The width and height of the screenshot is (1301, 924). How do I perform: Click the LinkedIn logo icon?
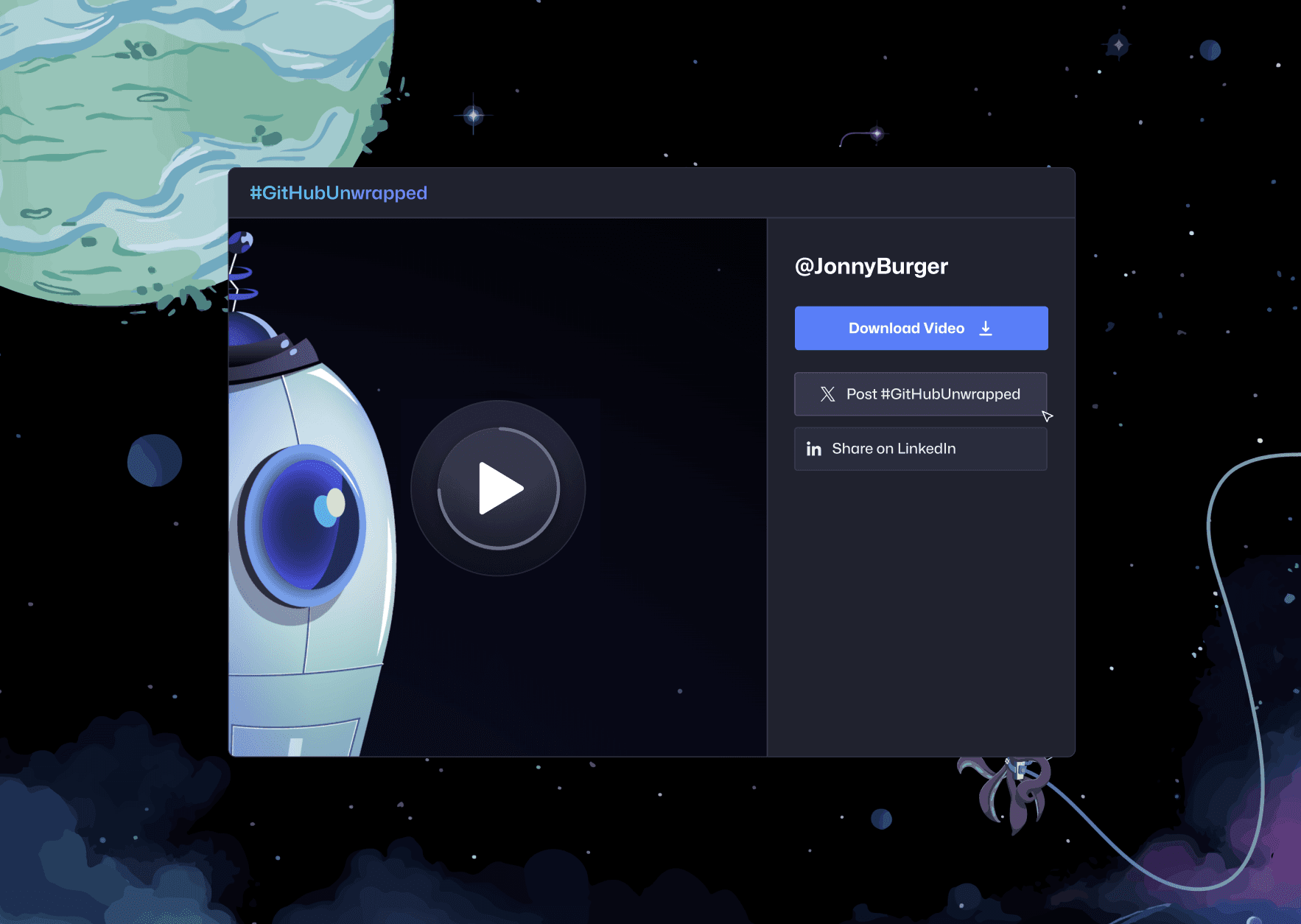coord(813,449)
